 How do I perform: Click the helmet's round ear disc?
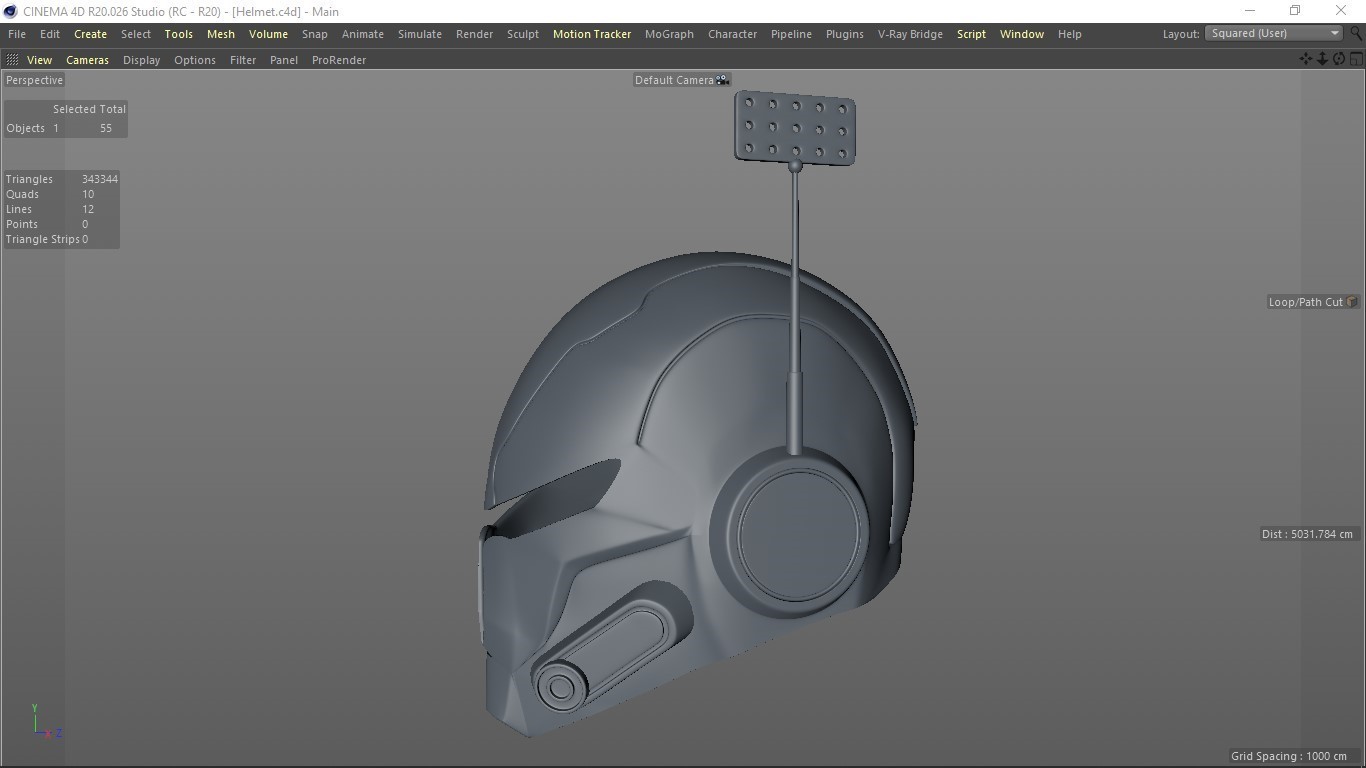click(x=798, y=533)
